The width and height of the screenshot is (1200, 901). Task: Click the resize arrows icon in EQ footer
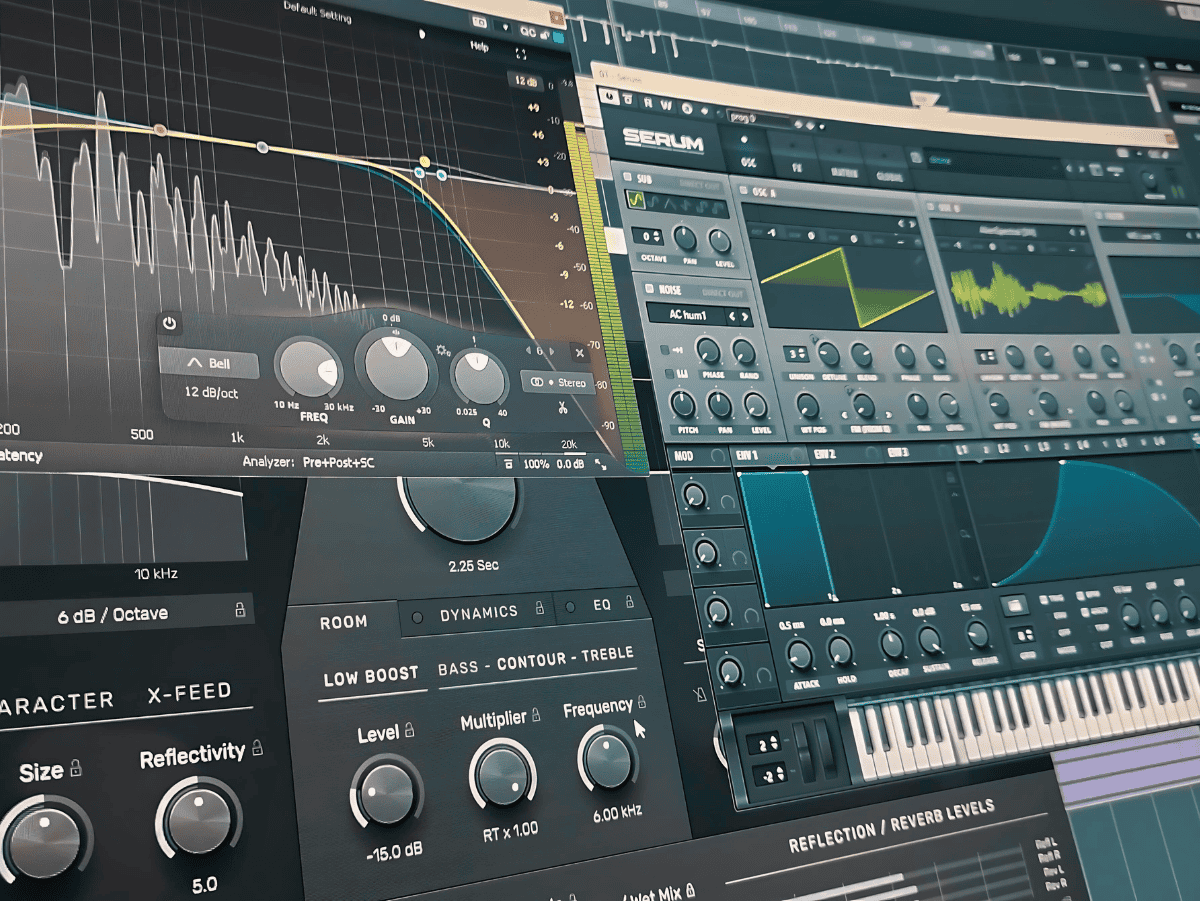pyautogui.click(x=601, y=464)
